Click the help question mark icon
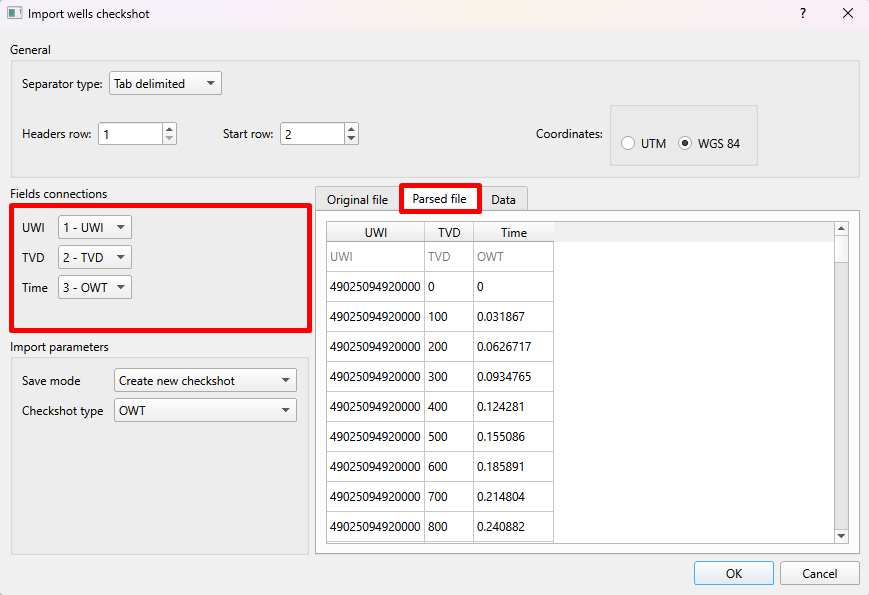The width and height of the screenshot is (869, 595). 801,14
